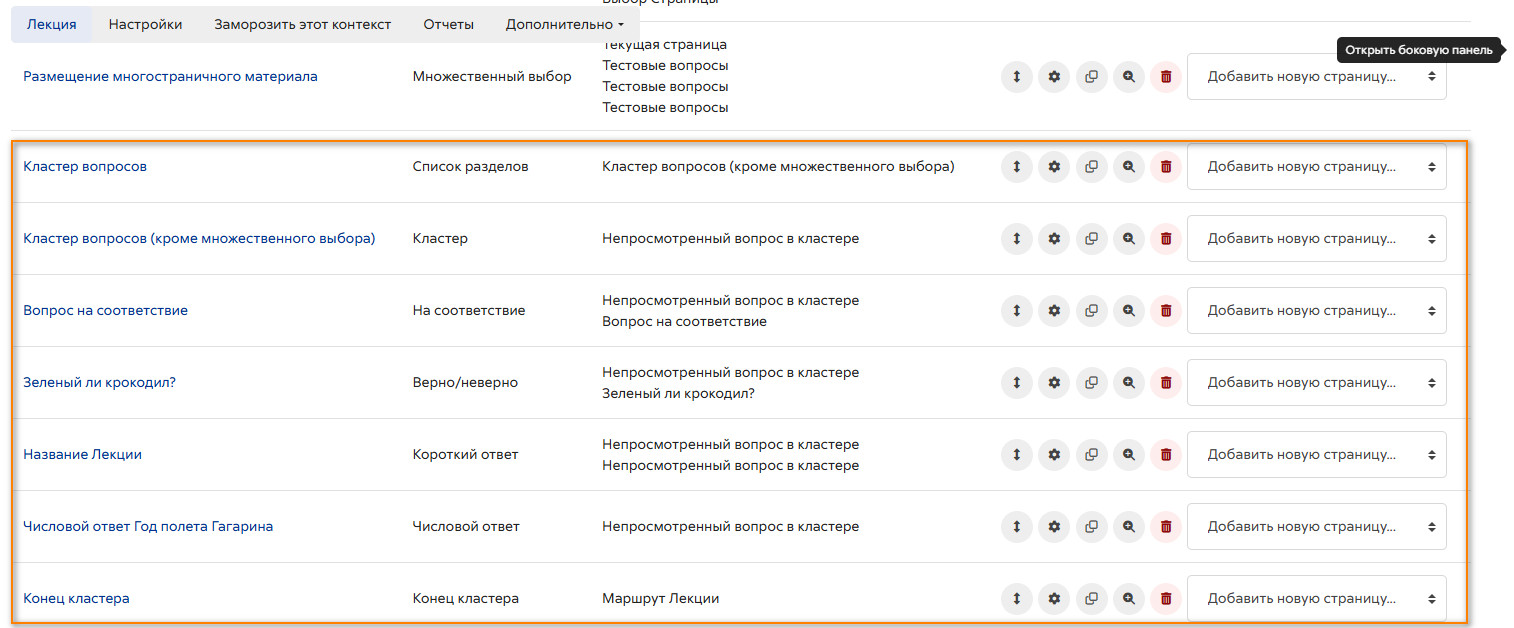
Task: Duplicate the Конец кластера page
Action: pyautogui.click(x=1091, y=599)
